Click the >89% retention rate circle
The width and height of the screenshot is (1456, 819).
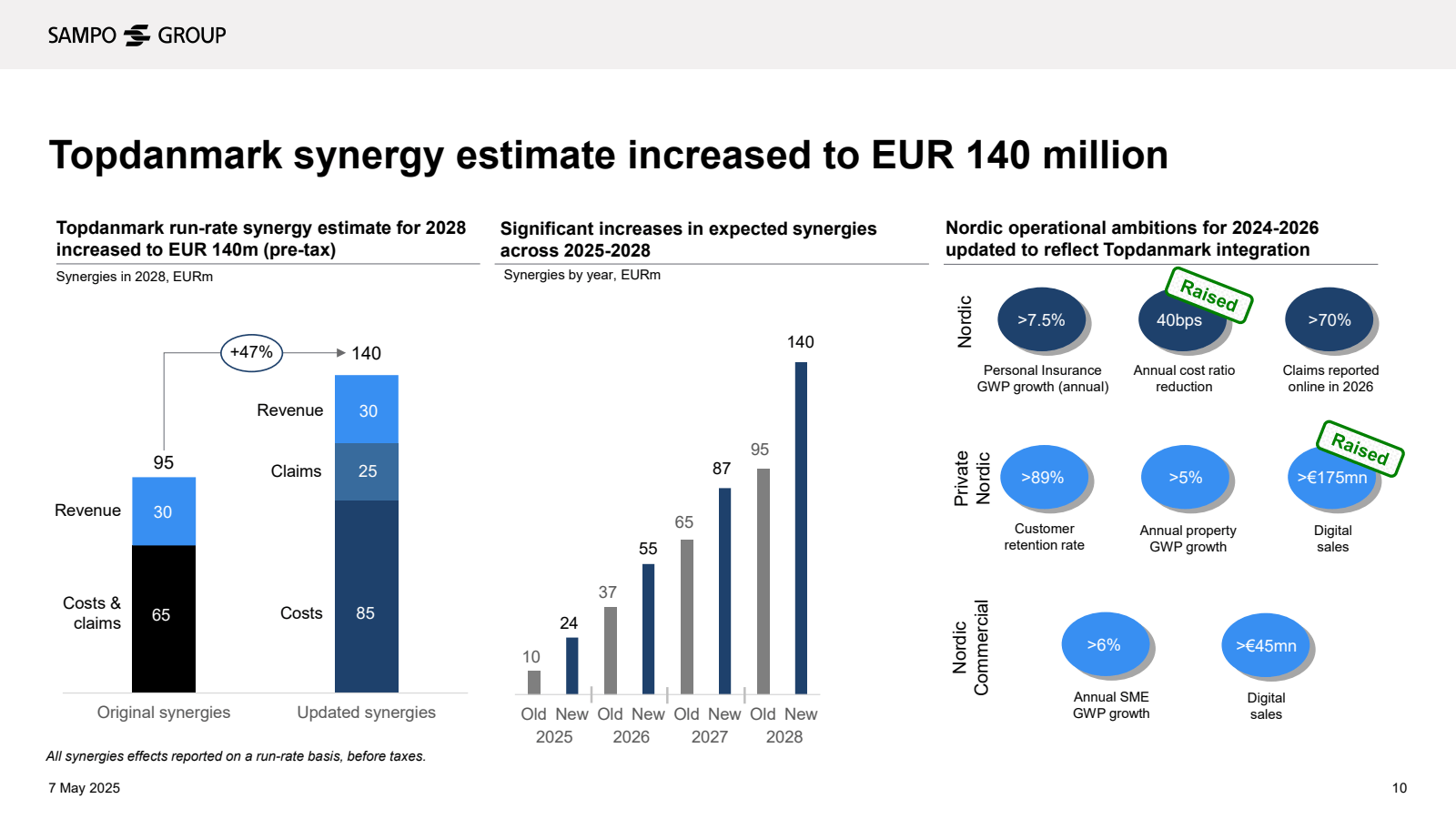[1043, 477]
